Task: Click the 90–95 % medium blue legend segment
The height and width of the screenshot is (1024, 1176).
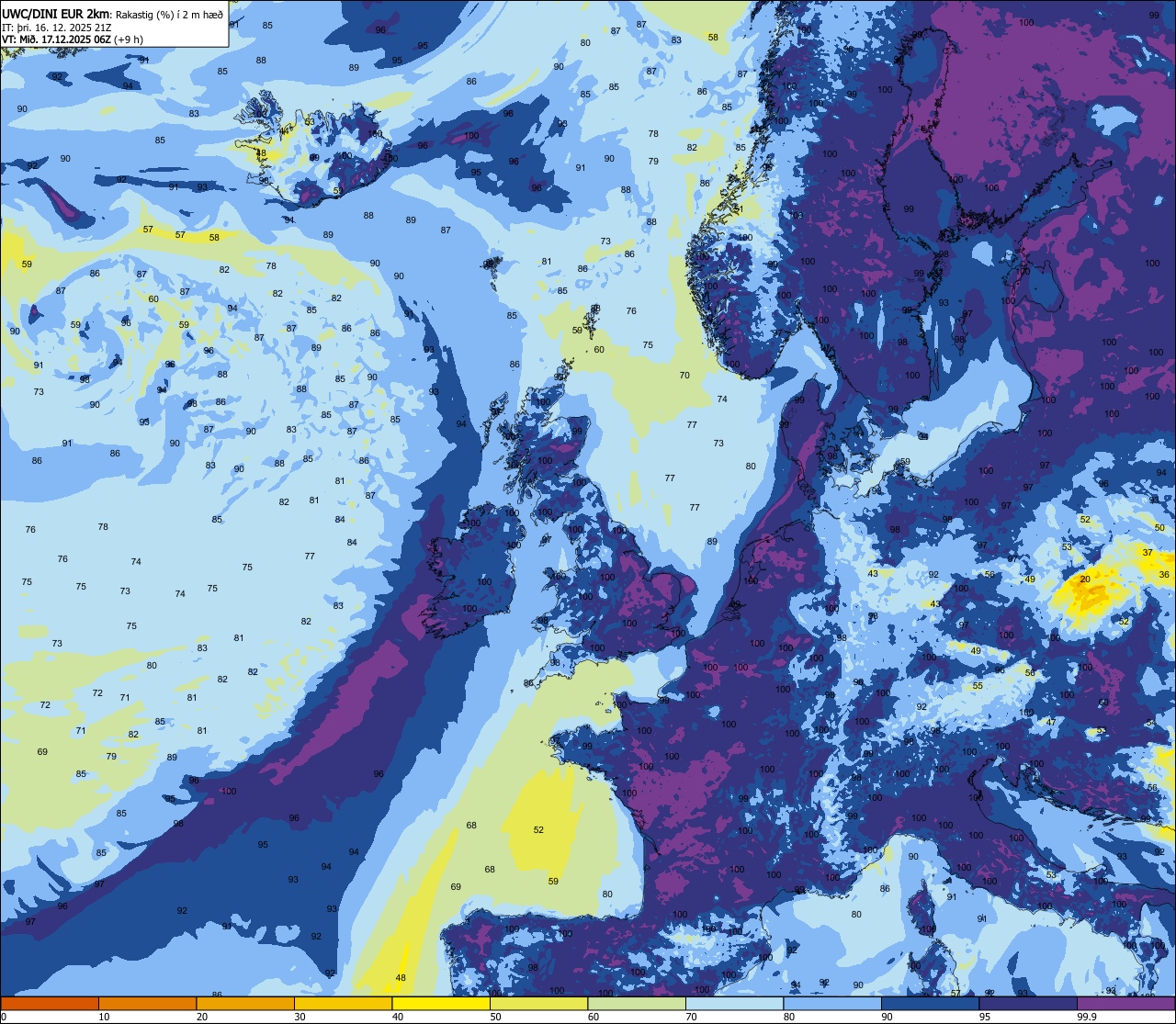Action: pos(930,1003)
